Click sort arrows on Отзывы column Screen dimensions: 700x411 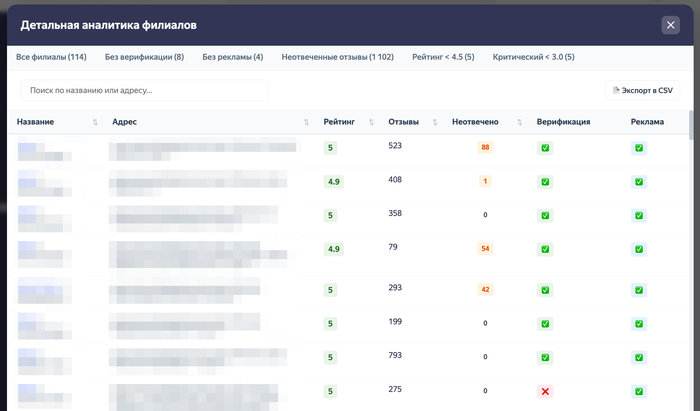point(435,123)
